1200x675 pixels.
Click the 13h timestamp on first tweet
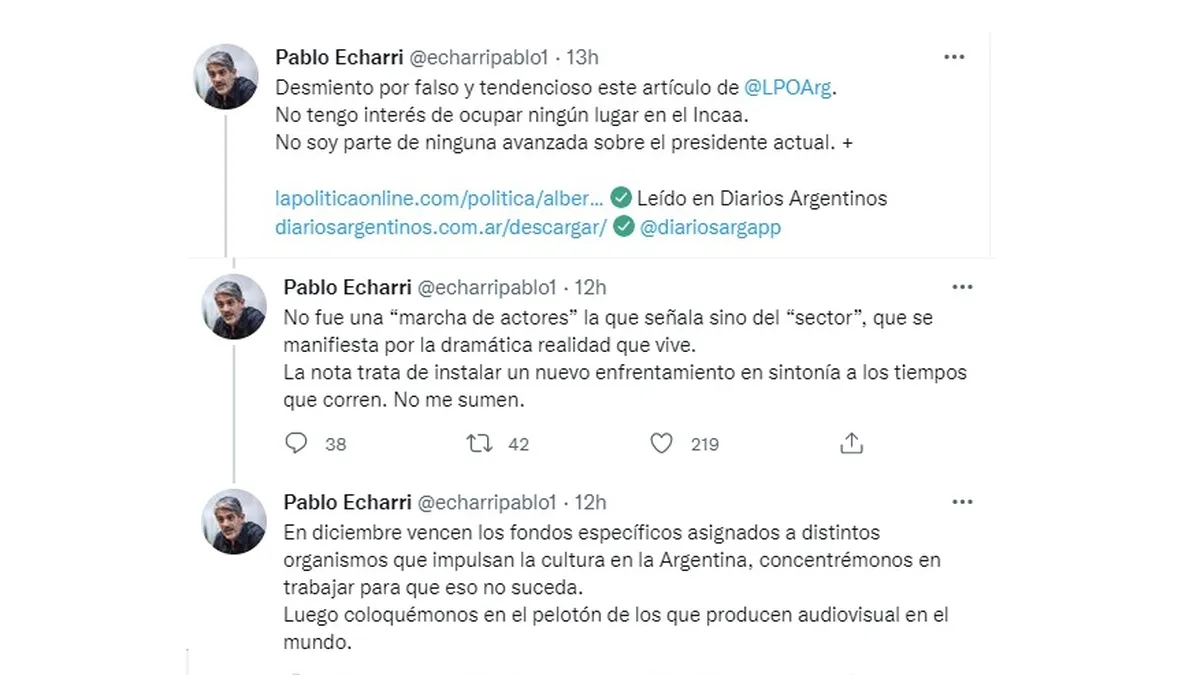[x=582, y=58]
